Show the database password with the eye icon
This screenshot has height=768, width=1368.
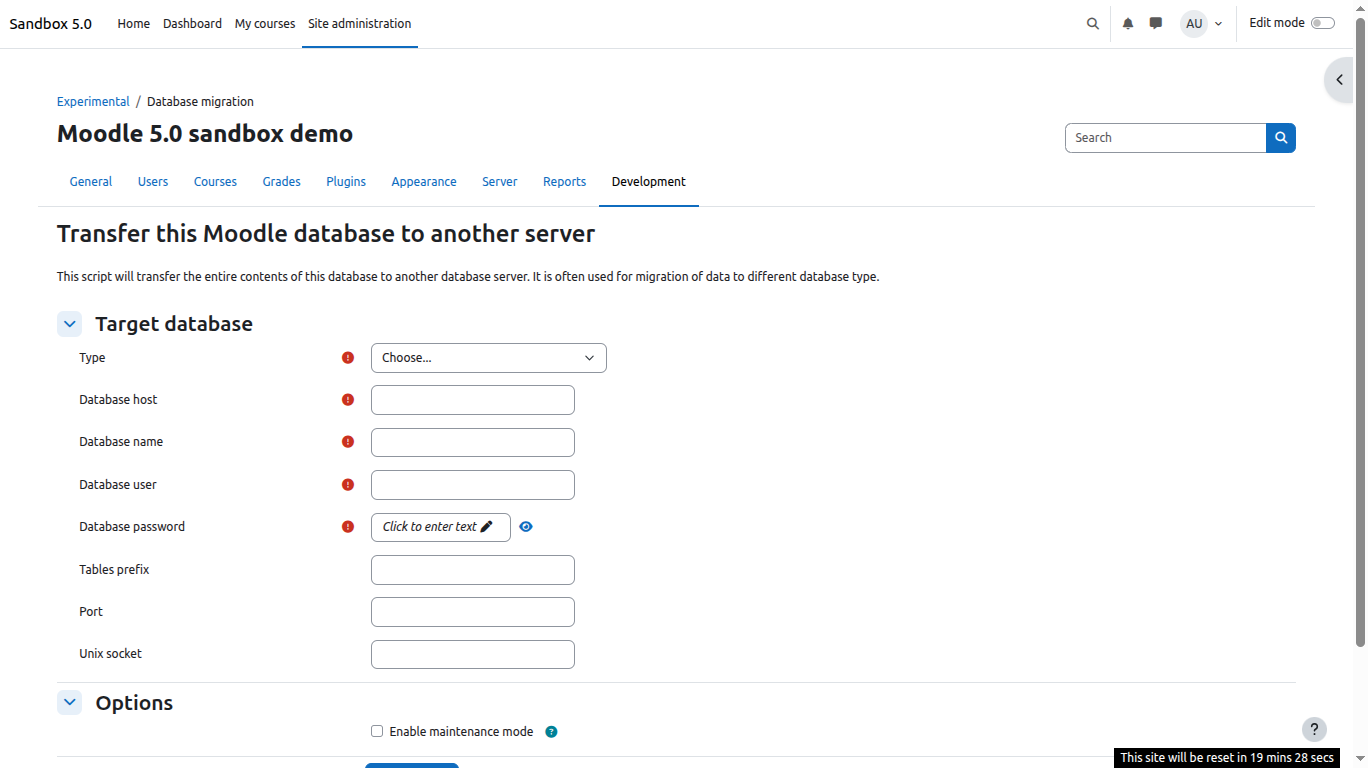pos(526,526)
